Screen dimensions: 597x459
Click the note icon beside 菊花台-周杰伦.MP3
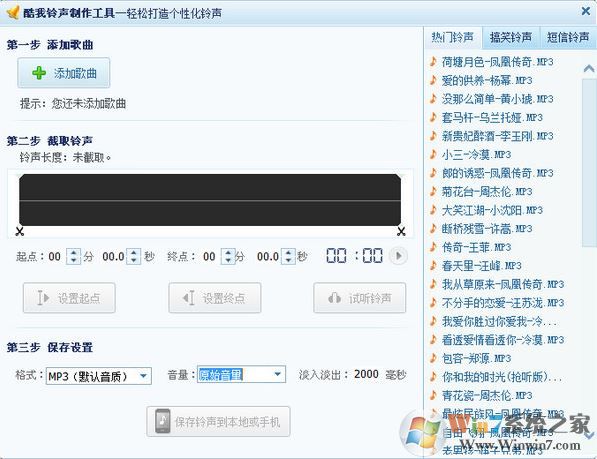click(433, 191)
